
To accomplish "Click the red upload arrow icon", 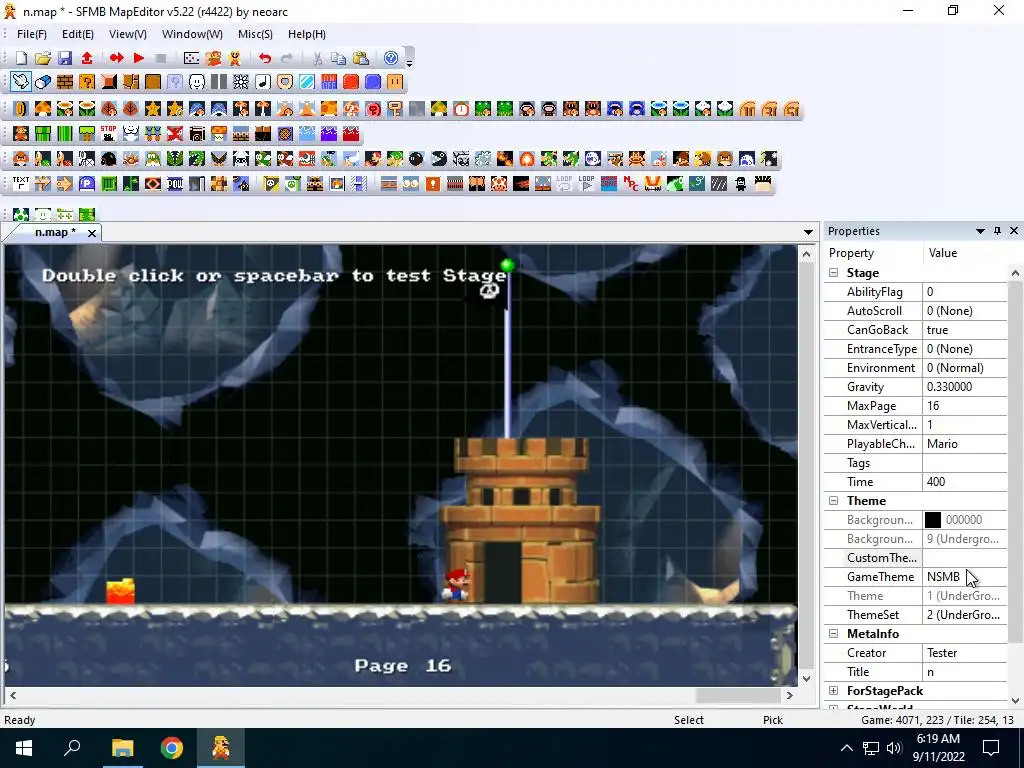I will coord(87,58).
